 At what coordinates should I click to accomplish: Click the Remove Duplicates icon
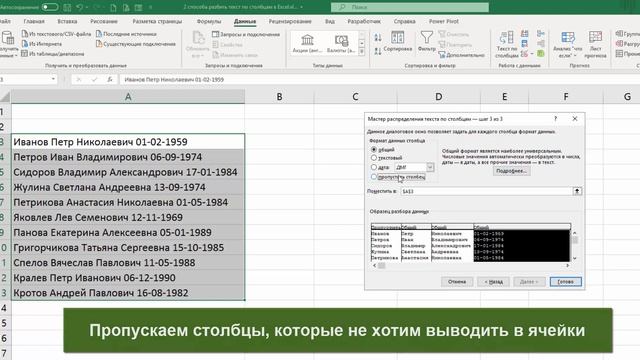(x=524, y=43)
